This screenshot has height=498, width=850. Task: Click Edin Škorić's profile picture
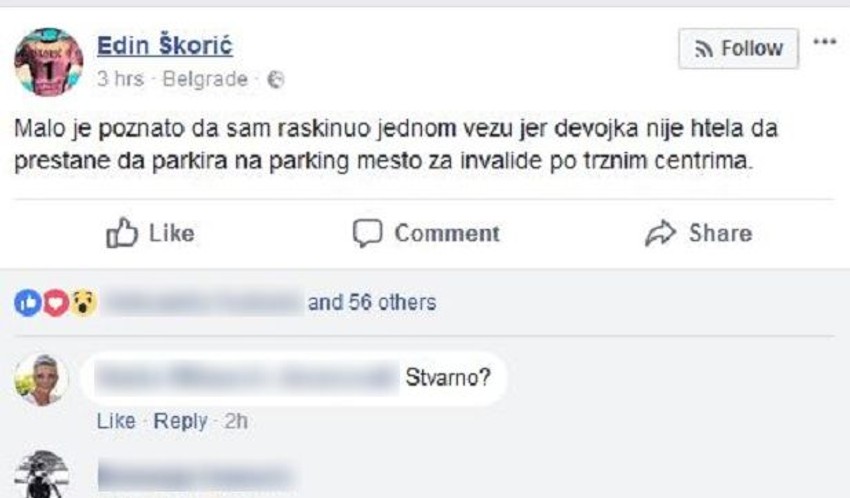[x=48, y=61]
